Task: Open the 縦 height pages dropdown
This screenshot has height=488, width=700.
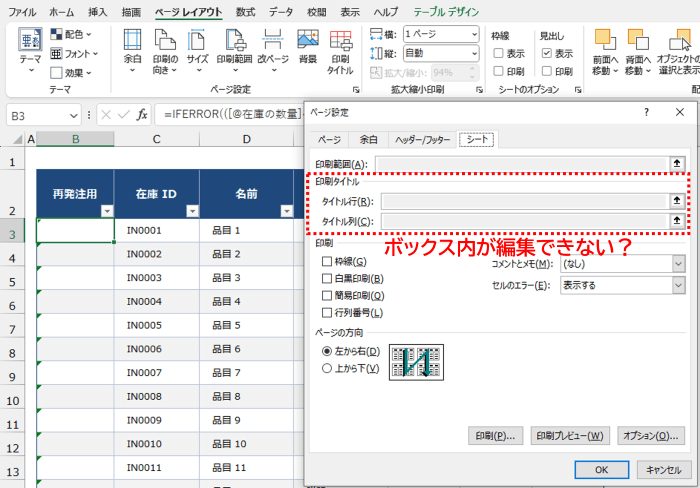Action: tap(474, 54)
